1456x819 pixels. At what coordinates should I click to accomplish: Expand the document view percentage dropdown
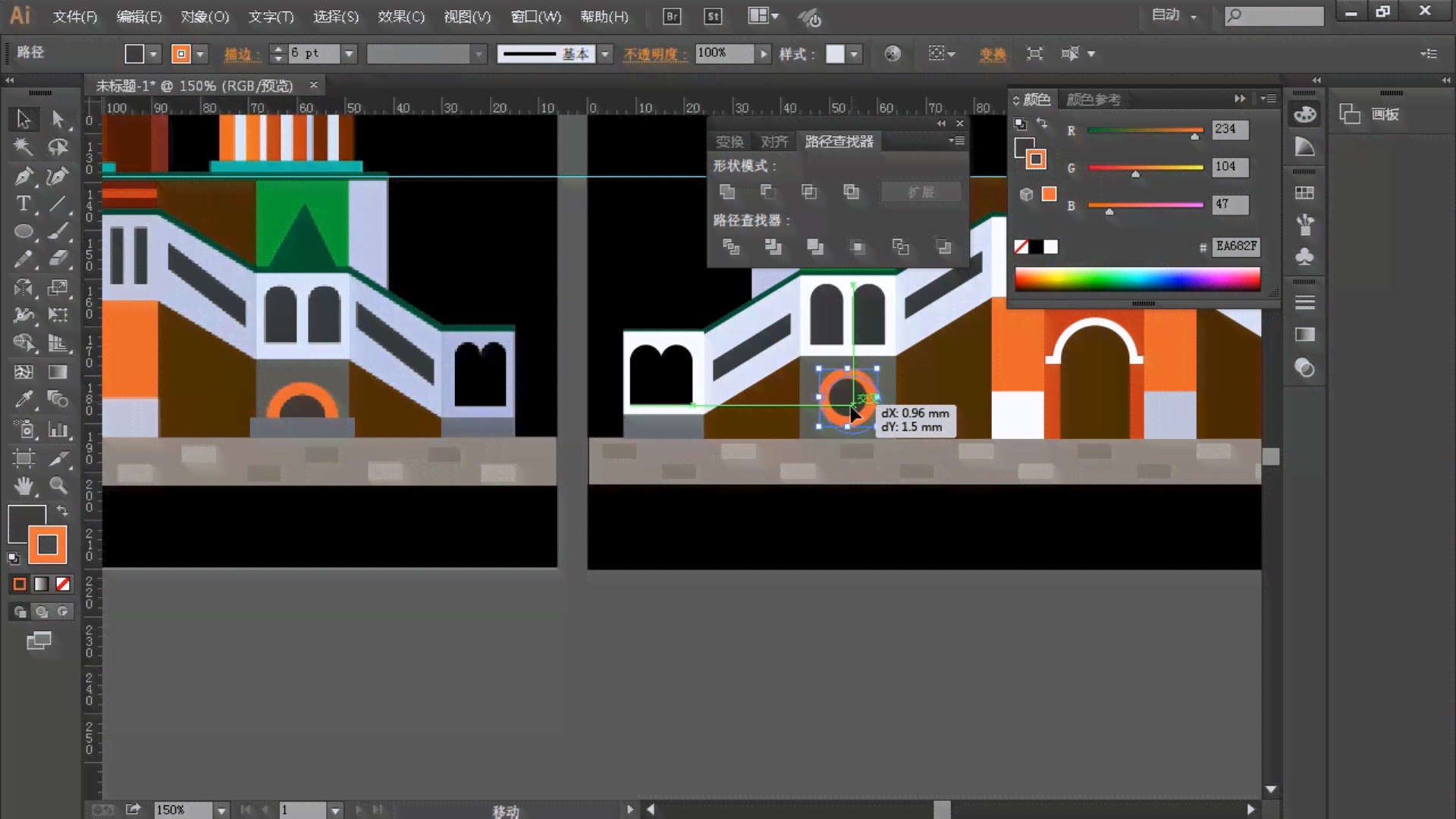point(222,810)
